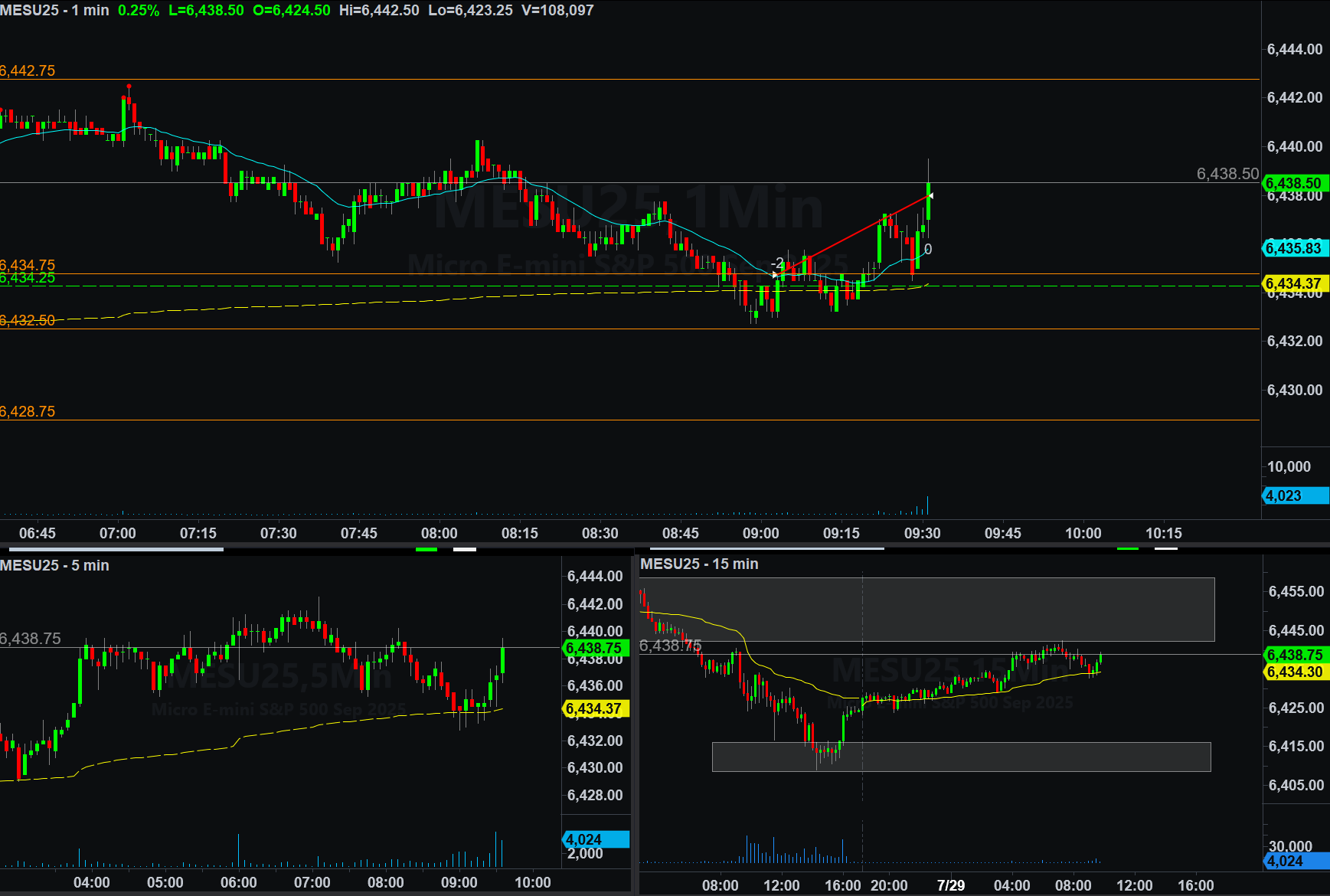Click the 16:00 label at far right of 15 min axis
Screen dimensions: 1330x896
[x=1196, y=885]
